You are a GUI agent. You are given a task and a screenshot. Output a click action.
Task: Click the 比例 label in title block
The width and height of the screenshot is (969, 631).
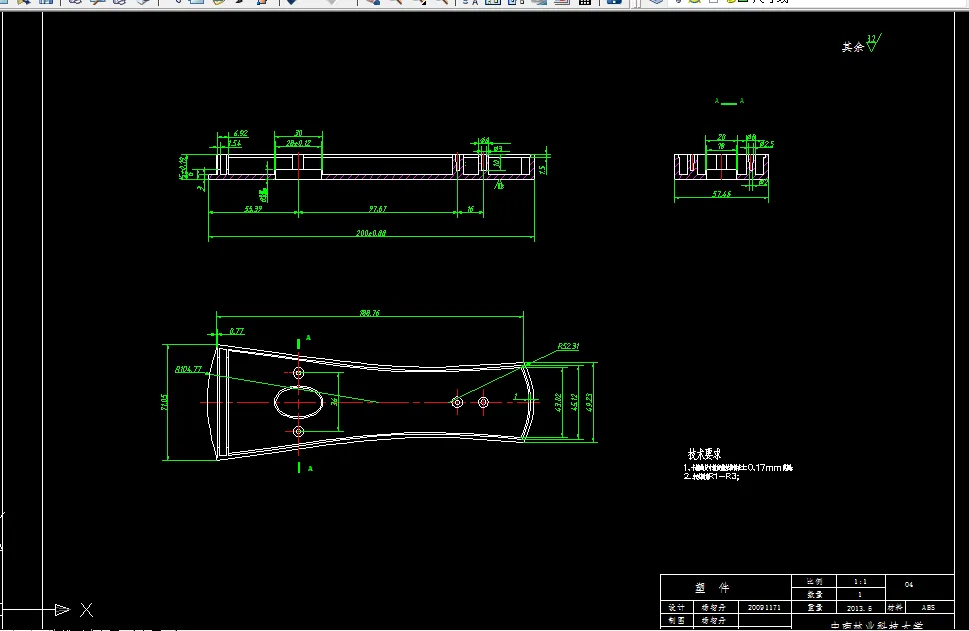pos(815,582)
